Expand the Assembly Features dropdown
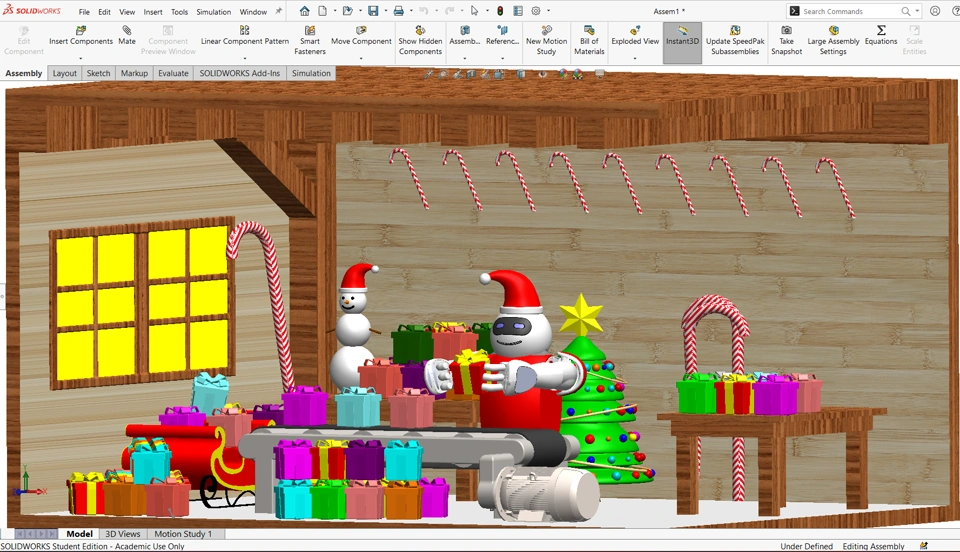The width and height of the screenshot is (960, 552). tap(464, 58)
